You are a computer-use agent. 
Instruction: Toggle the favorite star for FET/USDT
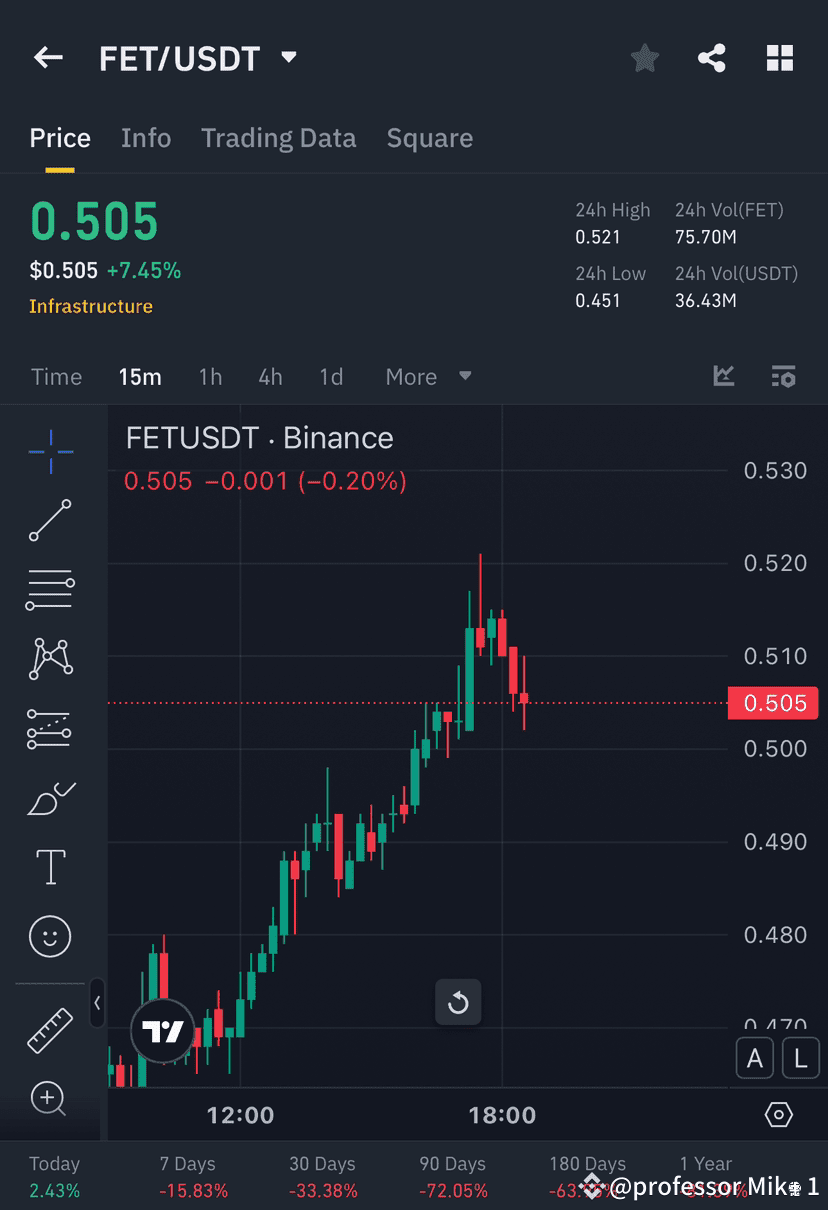click(644, 58)
